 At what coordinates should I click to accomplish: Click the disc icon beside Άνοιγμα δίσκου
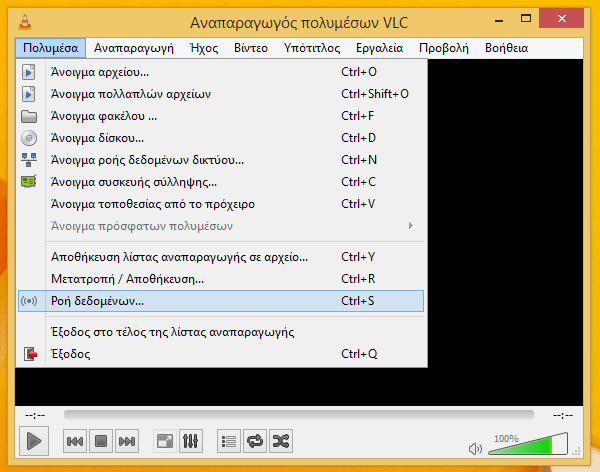29,138
